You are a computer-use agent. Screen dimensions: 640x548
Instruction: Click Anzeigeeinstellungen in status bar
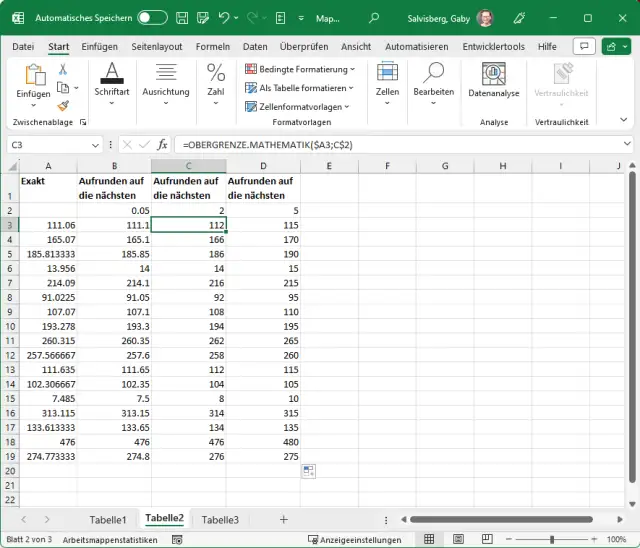(360, 540)
